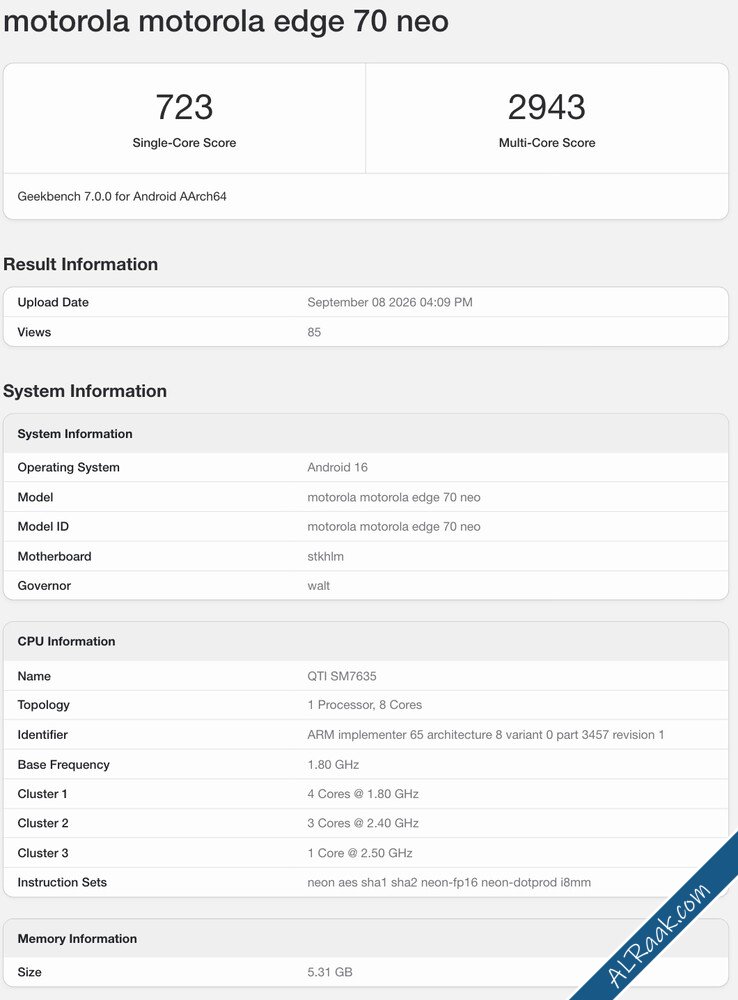738x1000 pixels.
Task: Select the Model ID value text
Action: click(394, 527)
